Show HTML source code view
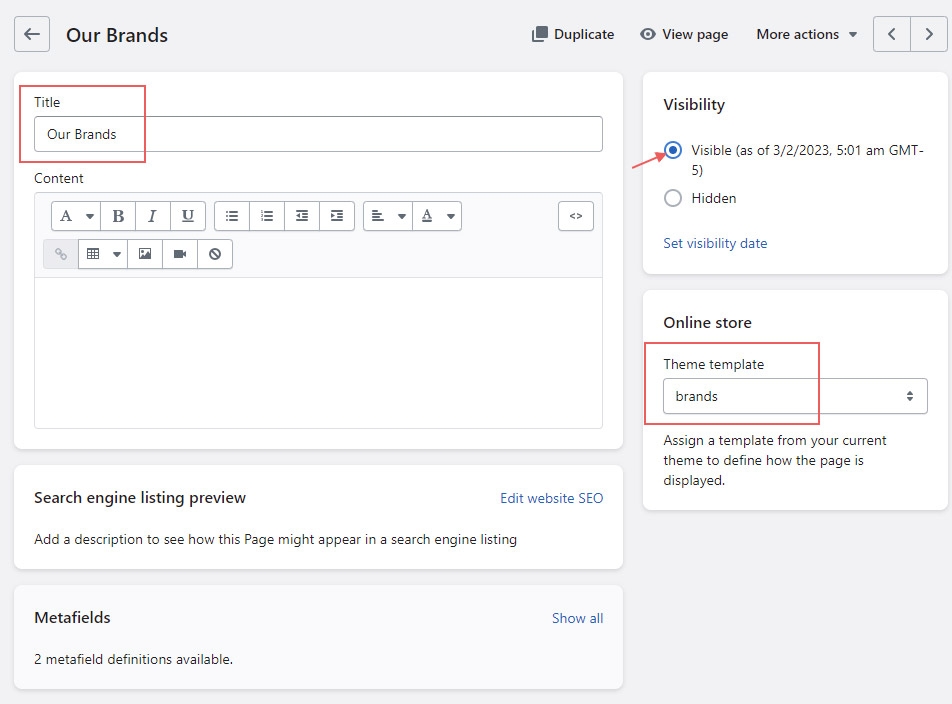The width and height of the screenshot is (952, 704). (x=575, y=216)
